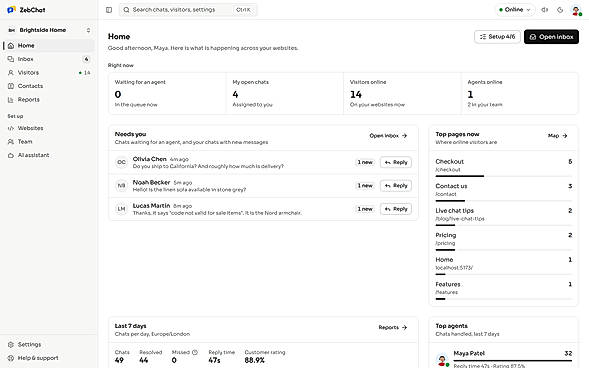Click Visitors online stat card
589x368 pixels.
pos(402,94)
